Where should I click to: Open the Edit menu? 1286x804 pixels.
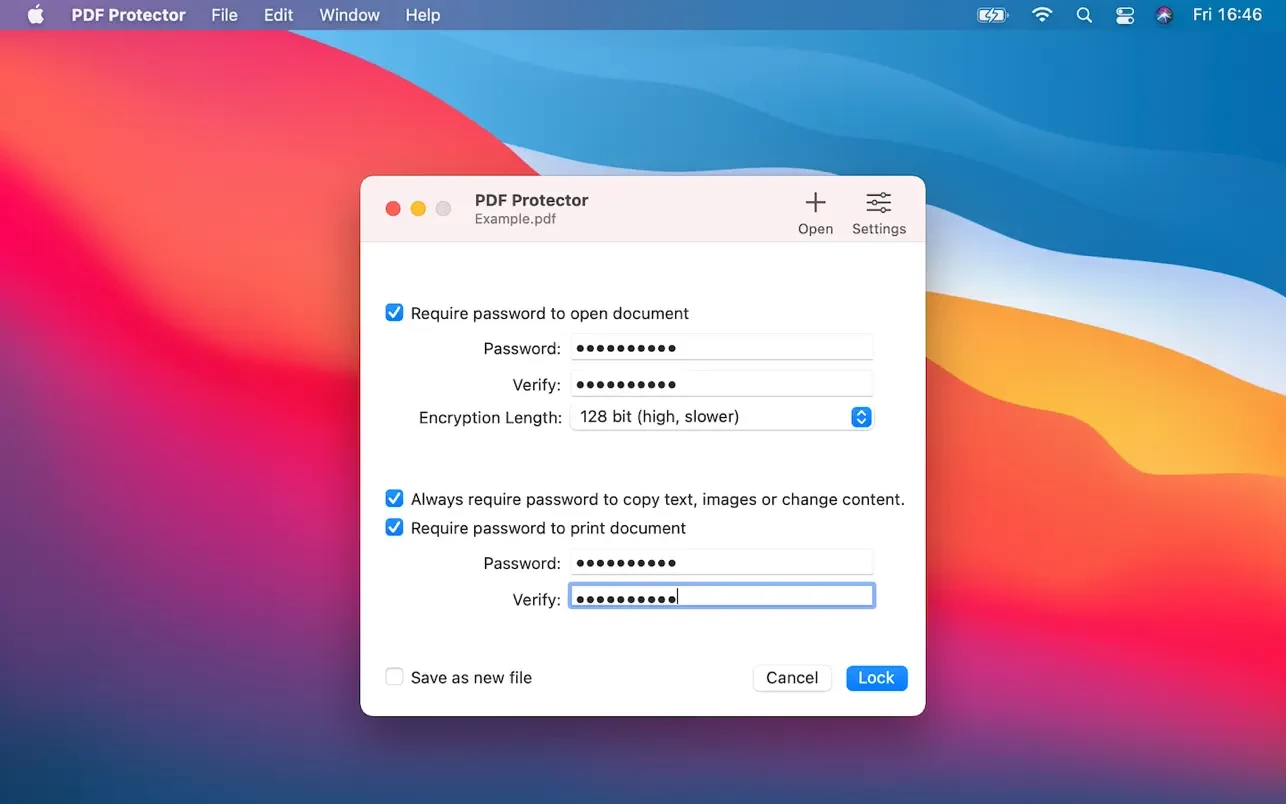[278, 15]
